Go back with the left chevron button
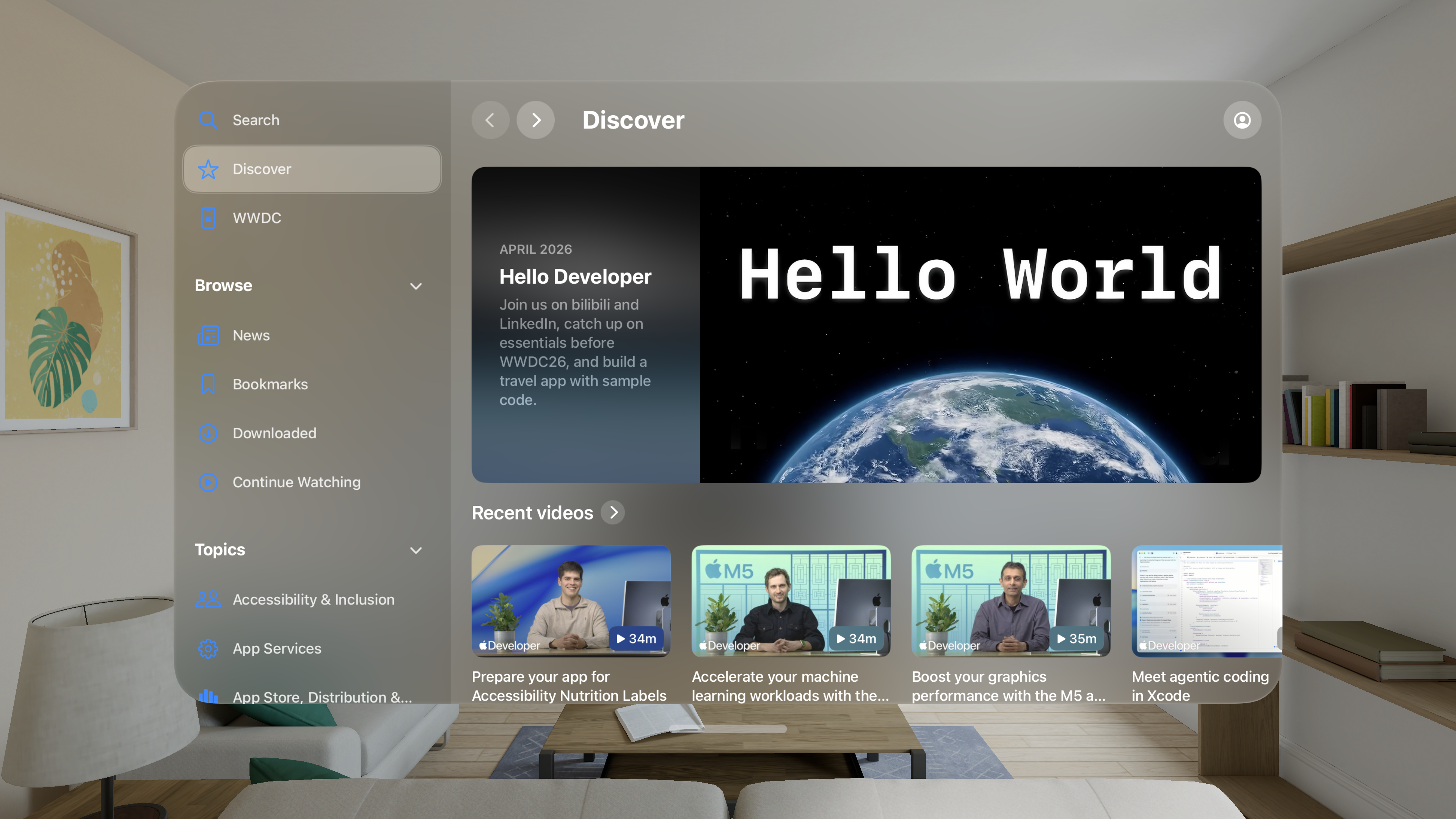The image size is (1456, 819). tap(490, 120)
